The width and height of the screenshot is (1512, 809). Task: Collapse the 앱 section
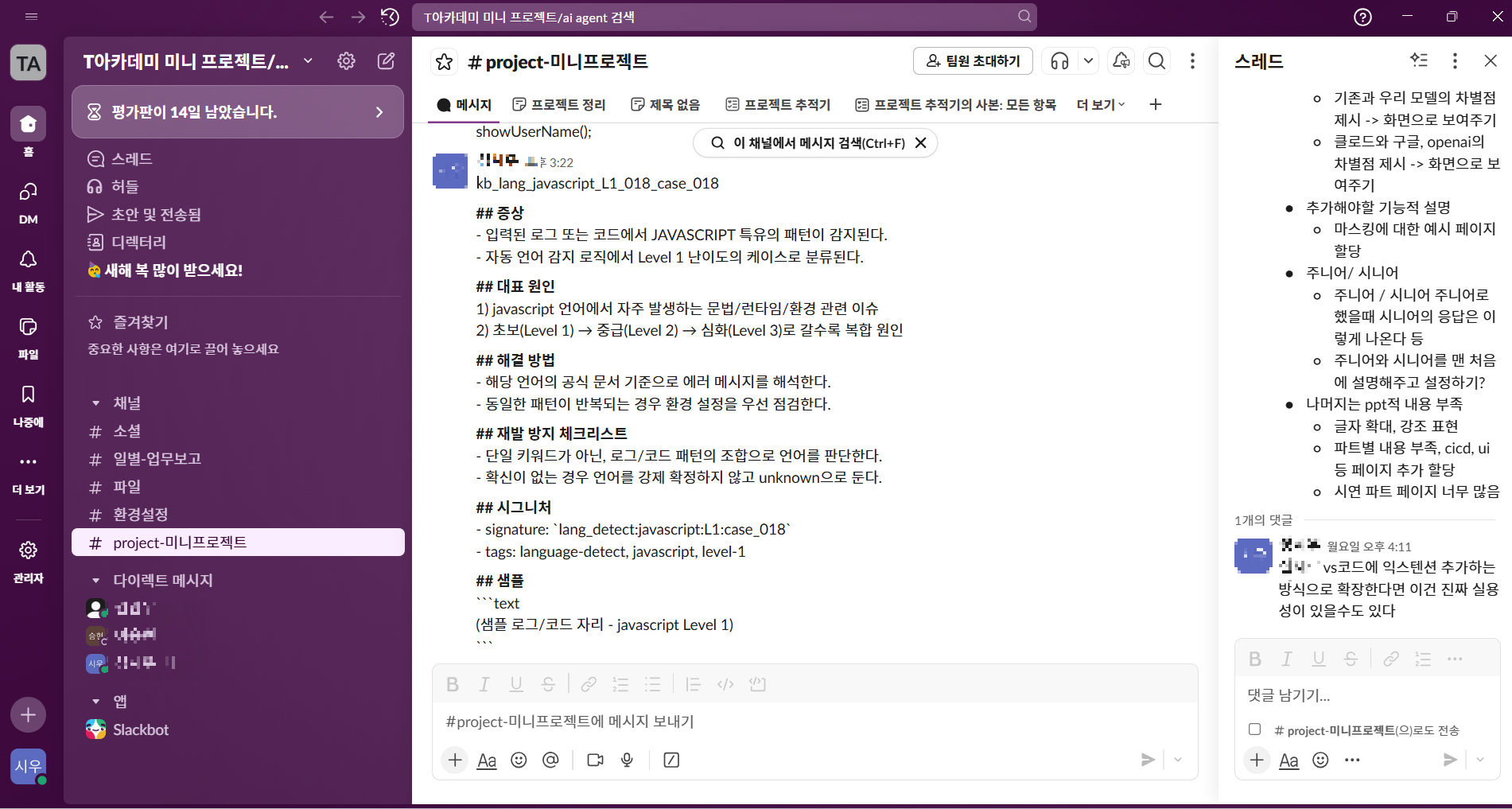95,702
